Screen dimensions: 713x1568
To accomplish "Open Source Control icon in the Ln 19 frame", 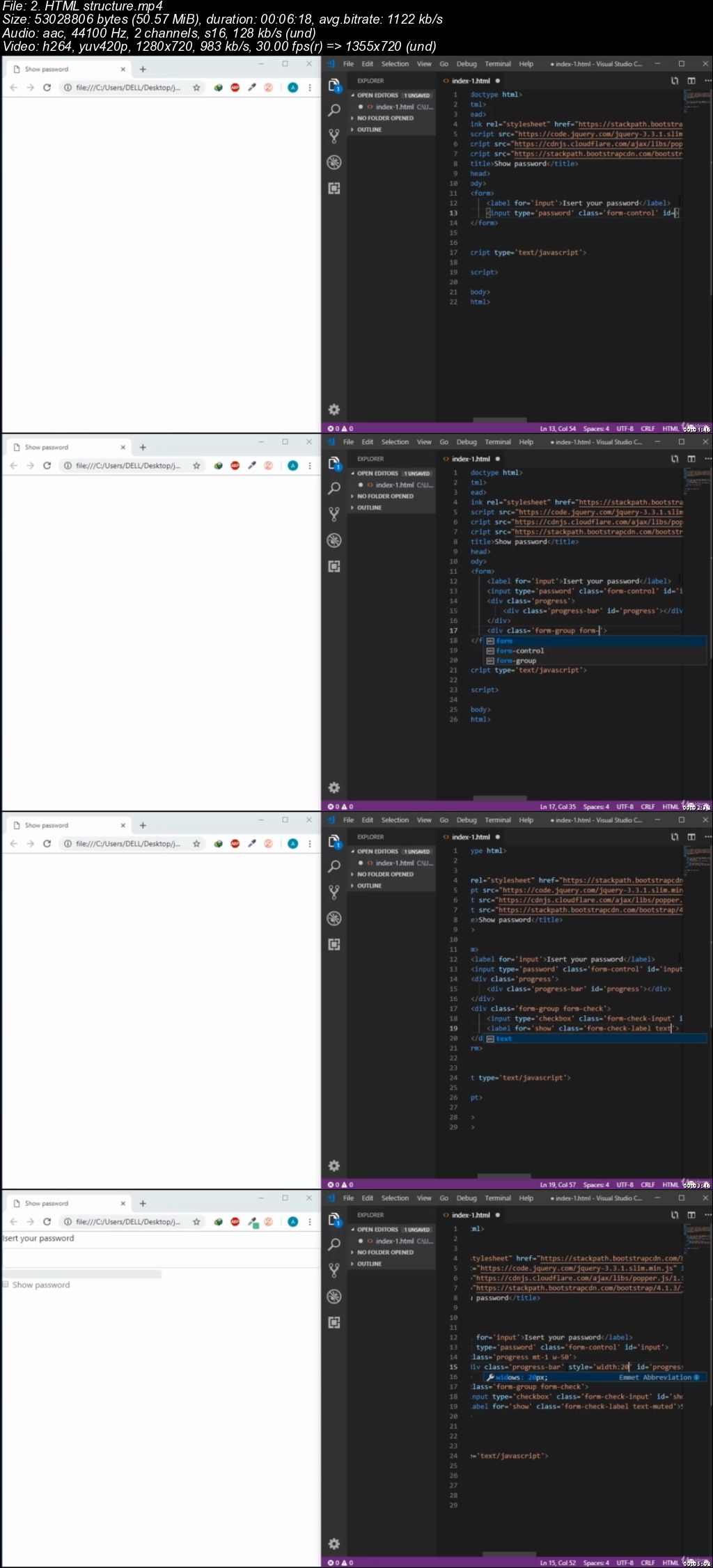I will tap(334, 892).
